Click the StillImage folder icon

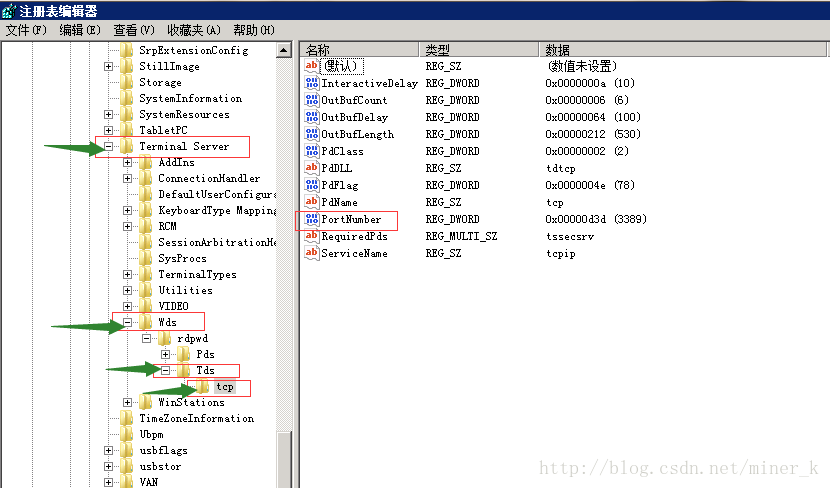pos(127,66)
